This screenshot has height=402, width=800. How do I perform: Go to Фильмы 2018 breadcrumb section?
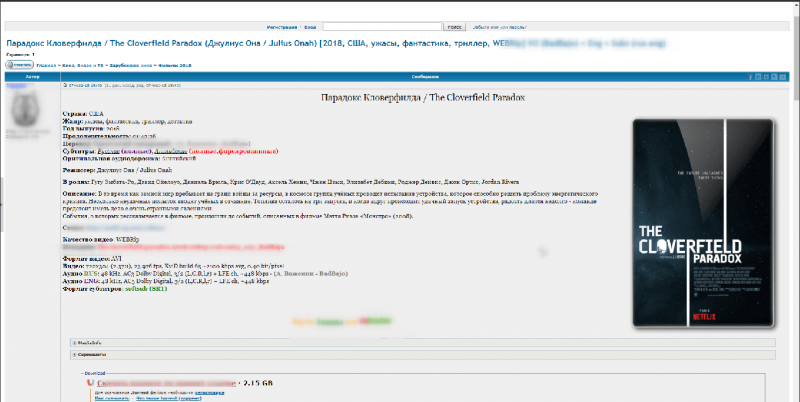tap(172, 64)
